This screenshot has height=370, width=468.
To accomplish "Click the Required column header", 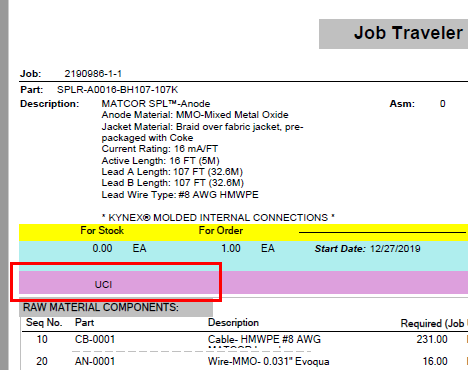I will pyautogui.click(x=433, y=323).
